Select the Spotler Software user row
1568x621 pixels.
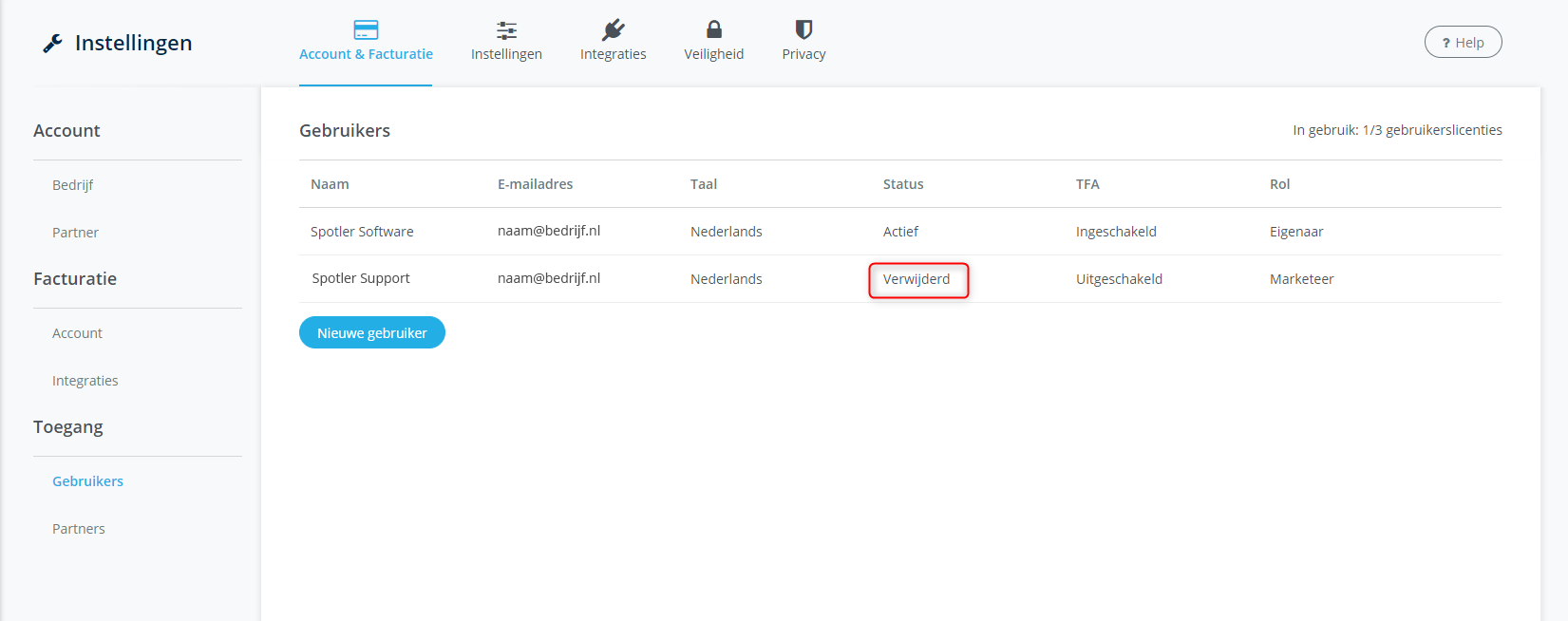362,232
